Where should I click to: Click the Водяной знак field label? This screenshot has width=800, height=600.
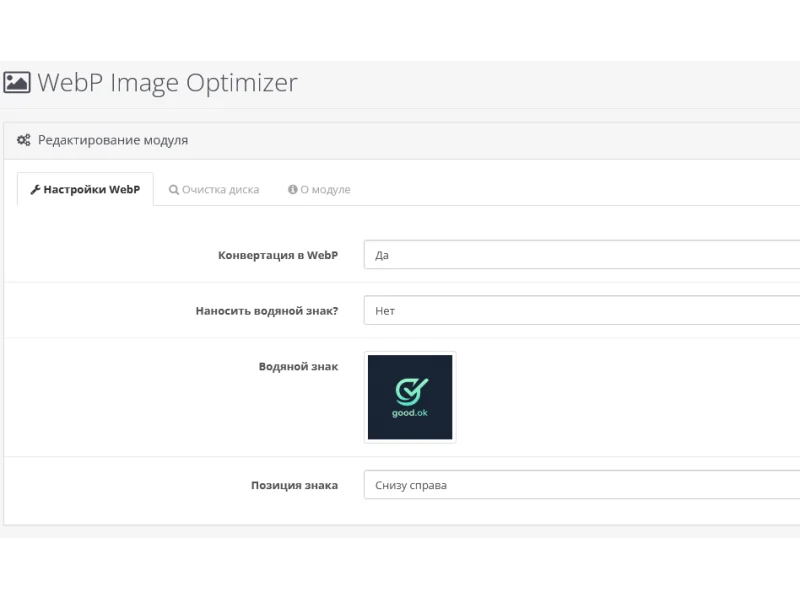tap(298, 367)
